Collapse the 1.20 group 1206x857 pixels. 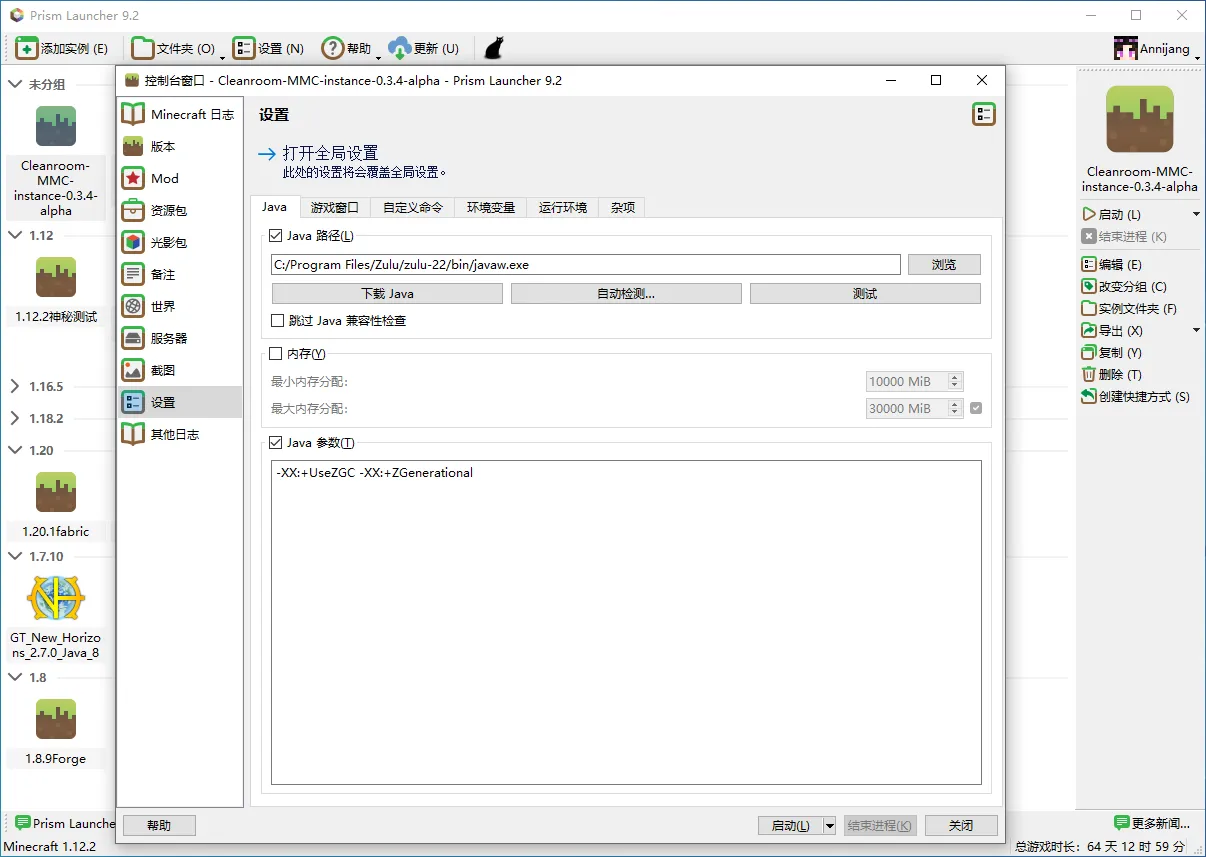click(15, 450)
